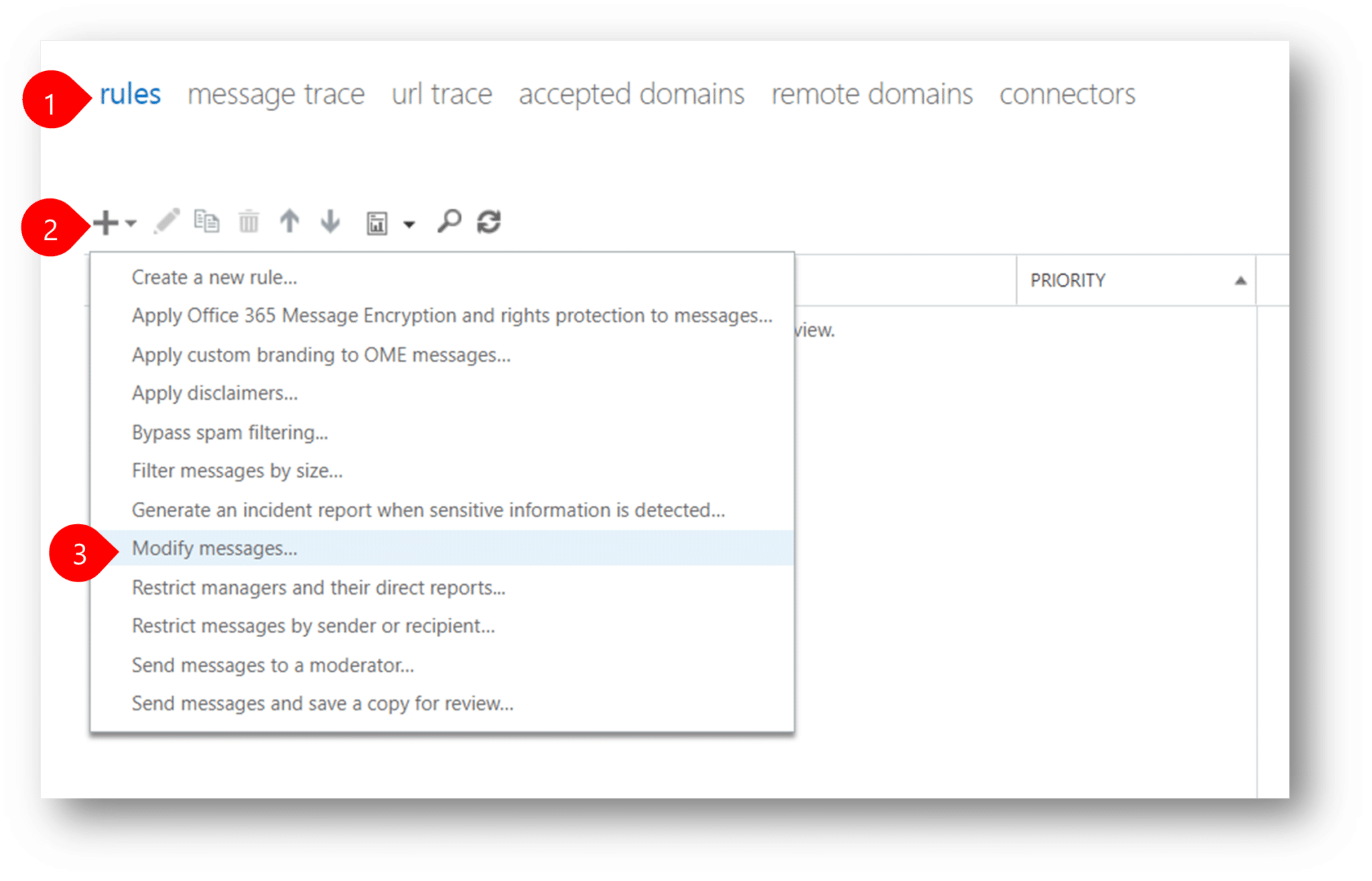Open the rule processing report icon
This screenshot has width=1372, height=881.
[376, 222]
